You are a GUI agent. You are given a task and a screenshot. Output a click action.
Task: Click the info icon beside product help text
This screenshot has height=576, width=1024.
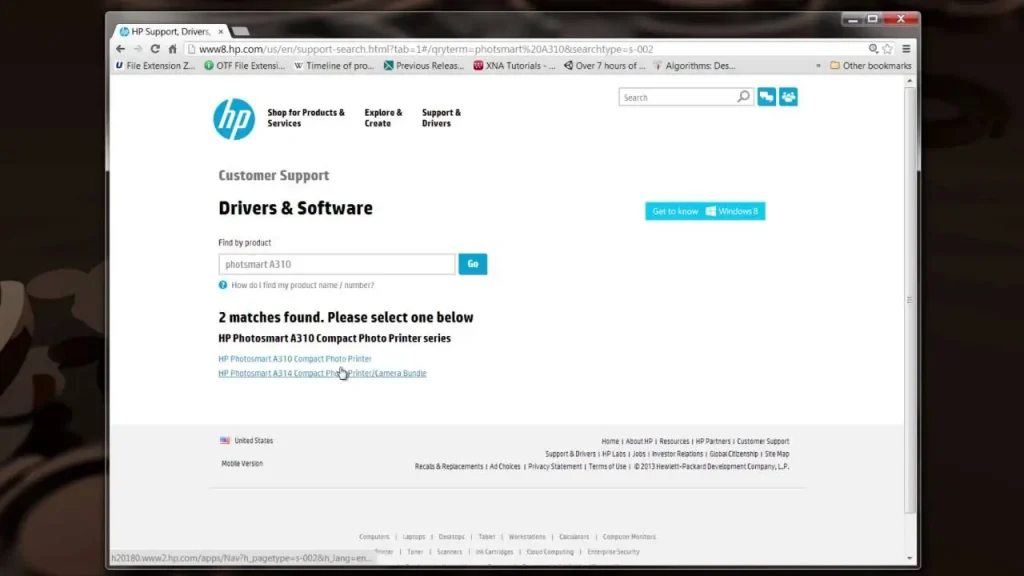tap(221, 284)
